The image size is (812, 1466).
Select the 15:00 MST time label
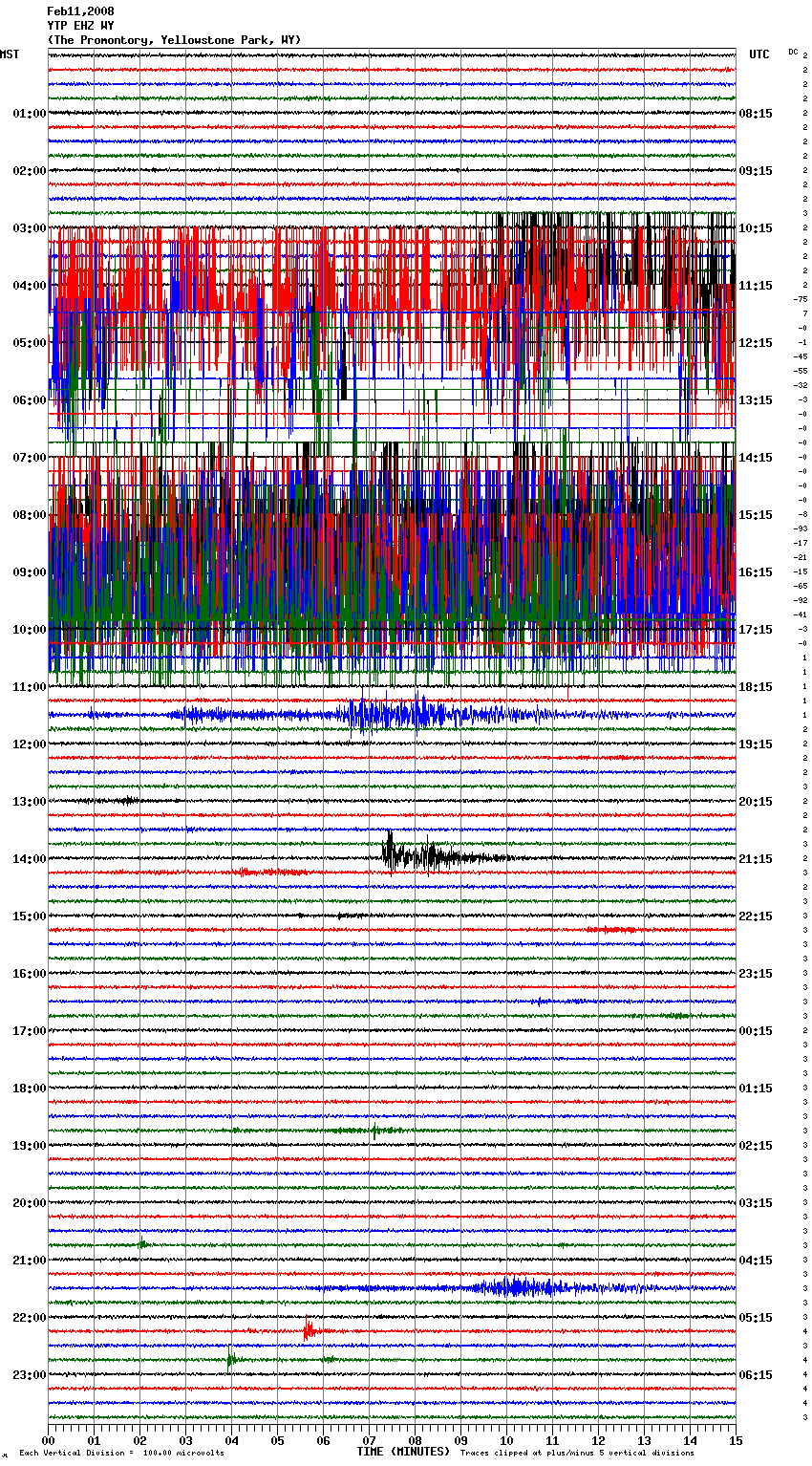point(30,916)
